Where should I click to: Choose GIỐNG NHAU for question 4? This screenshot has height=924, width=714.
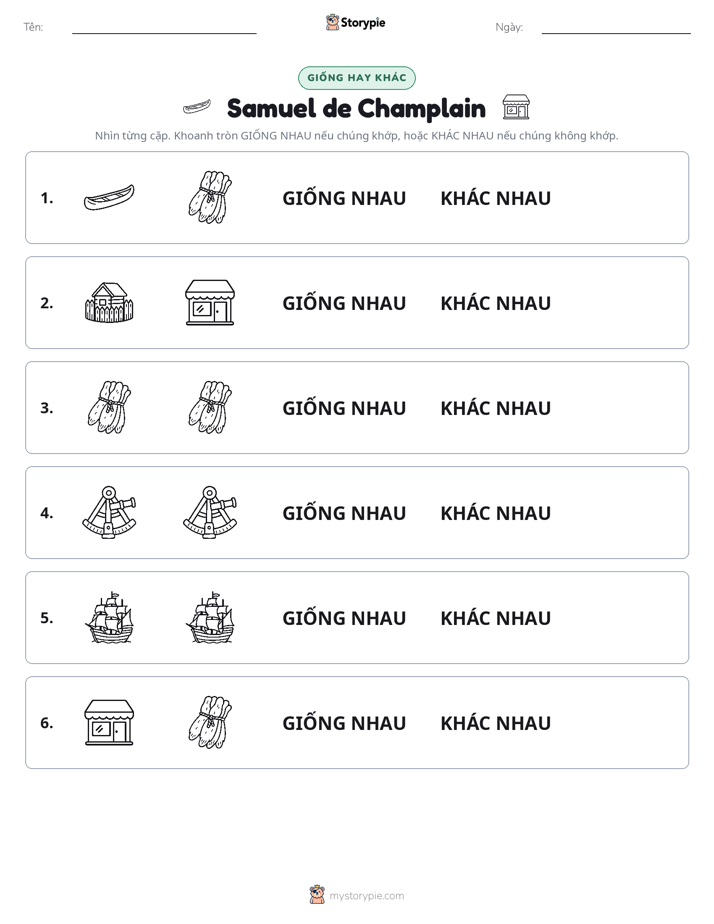point(344,513)
